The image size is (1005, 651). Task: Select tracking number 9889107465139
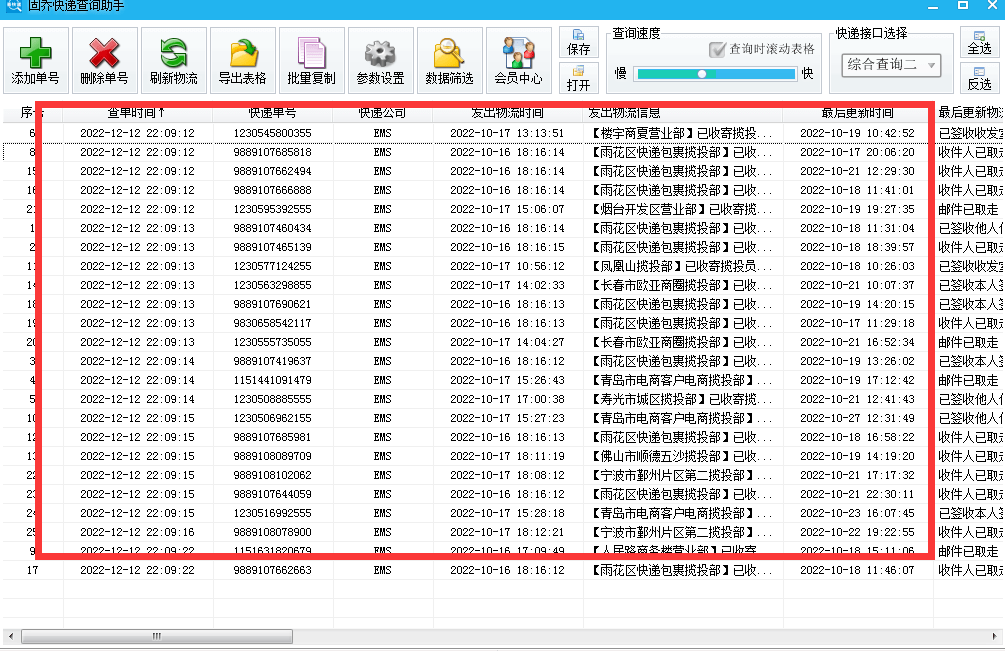pyautogui.click(x=272, y=247)
